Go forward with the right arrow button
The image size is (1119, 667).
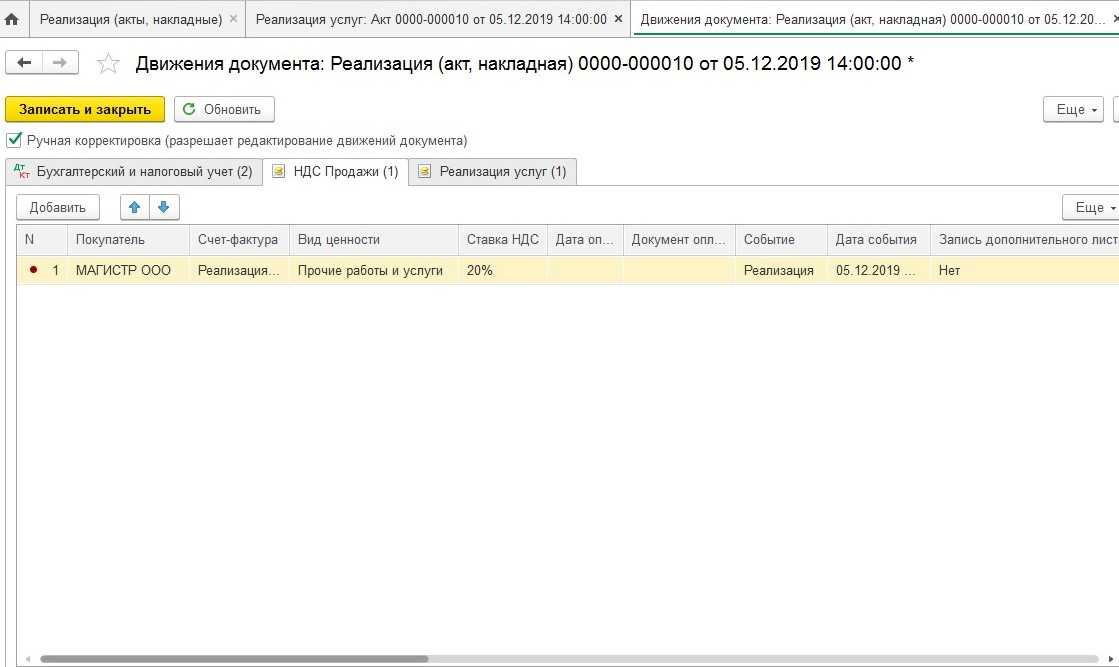click(x=60, y=63)
